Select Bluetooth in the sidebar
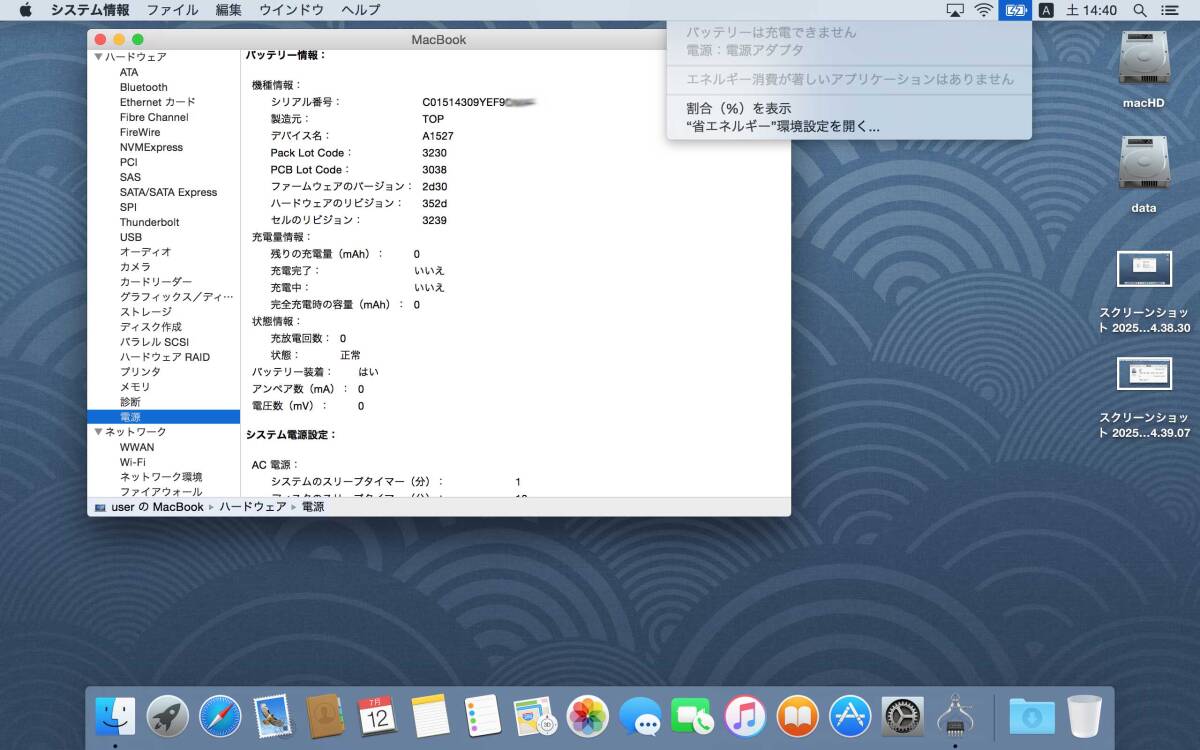Image resolution: width=1200 pixels, height=750 pixels. pyautogui.click(x=144, y=87)
